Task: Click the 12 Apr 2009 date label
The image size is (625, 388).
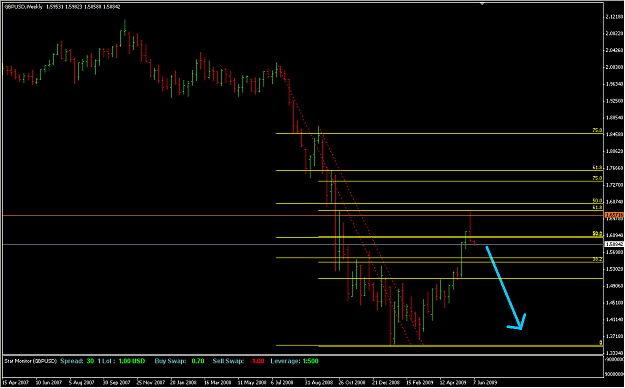Action: (454, 382)
